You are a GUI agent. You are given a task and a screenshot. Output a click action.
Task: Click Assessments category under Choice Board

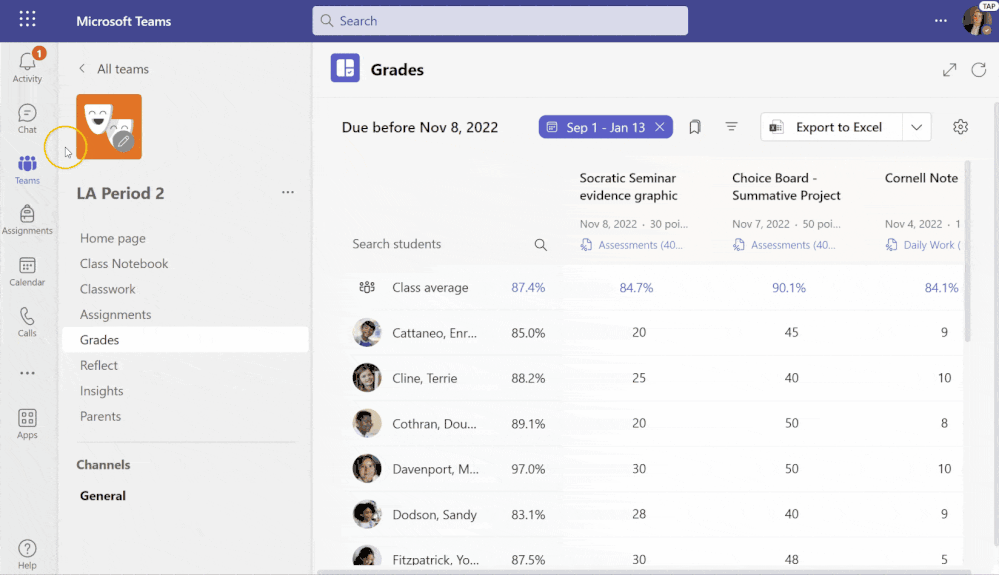pyautogui.click(x=784, y=245)
